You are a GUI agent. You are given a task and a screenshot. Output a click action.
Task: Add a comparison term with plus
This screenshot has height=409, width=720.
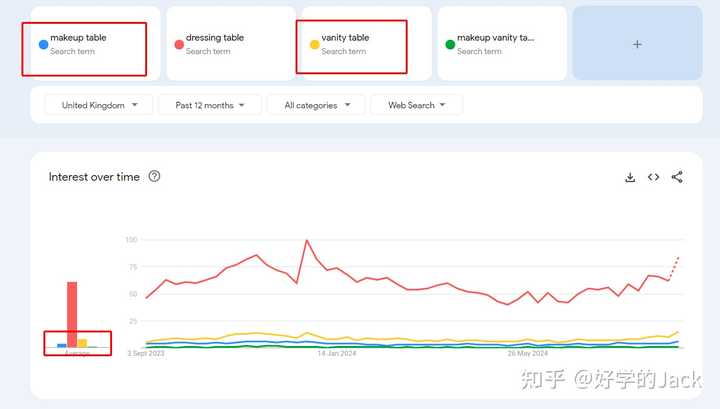click(x=637, y=44)
